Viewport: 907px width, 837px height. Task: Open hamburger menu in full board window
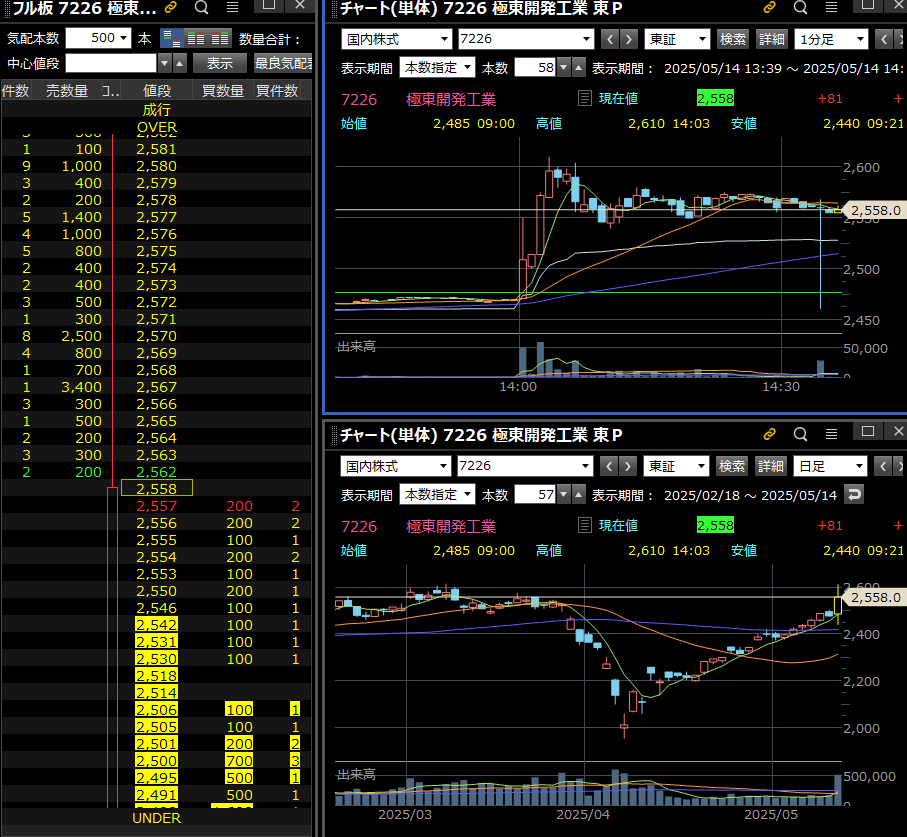233,8
